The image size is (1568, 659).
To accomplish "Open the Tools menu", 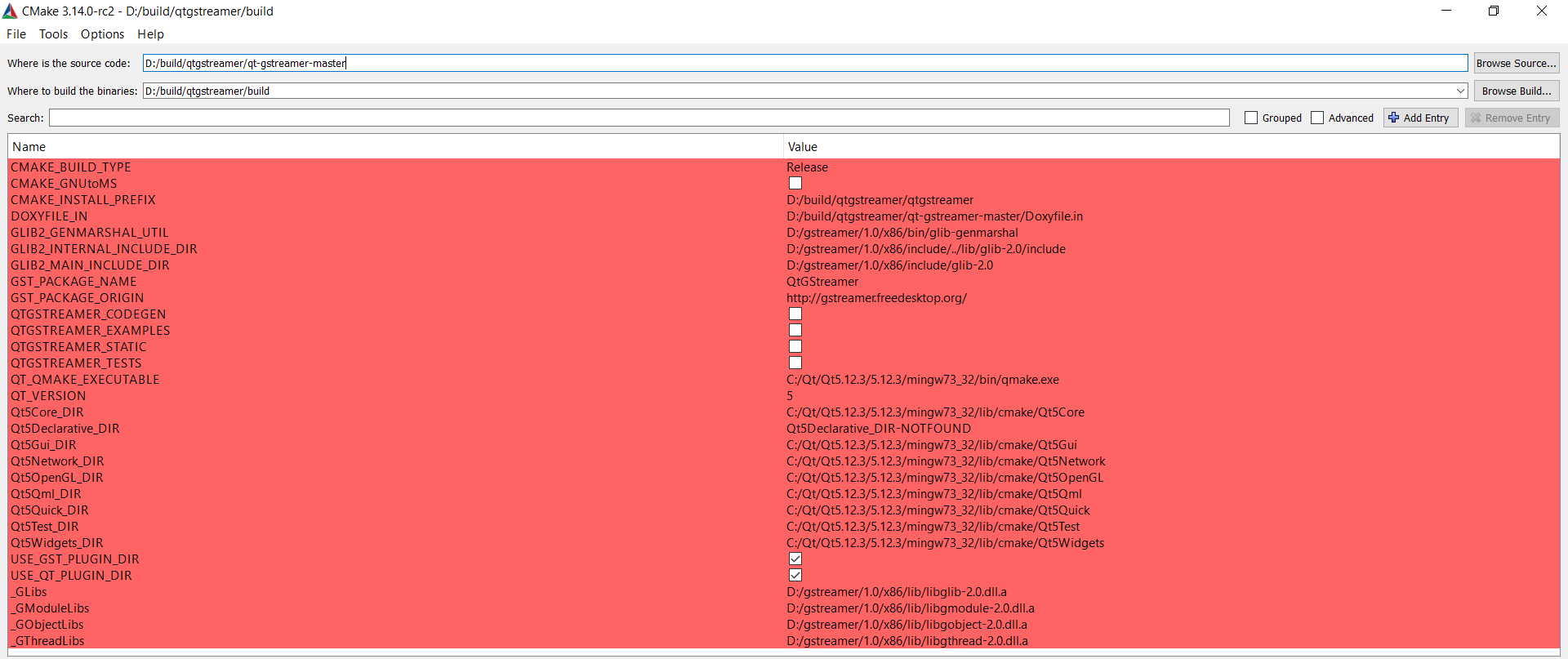I will point(53,34).
